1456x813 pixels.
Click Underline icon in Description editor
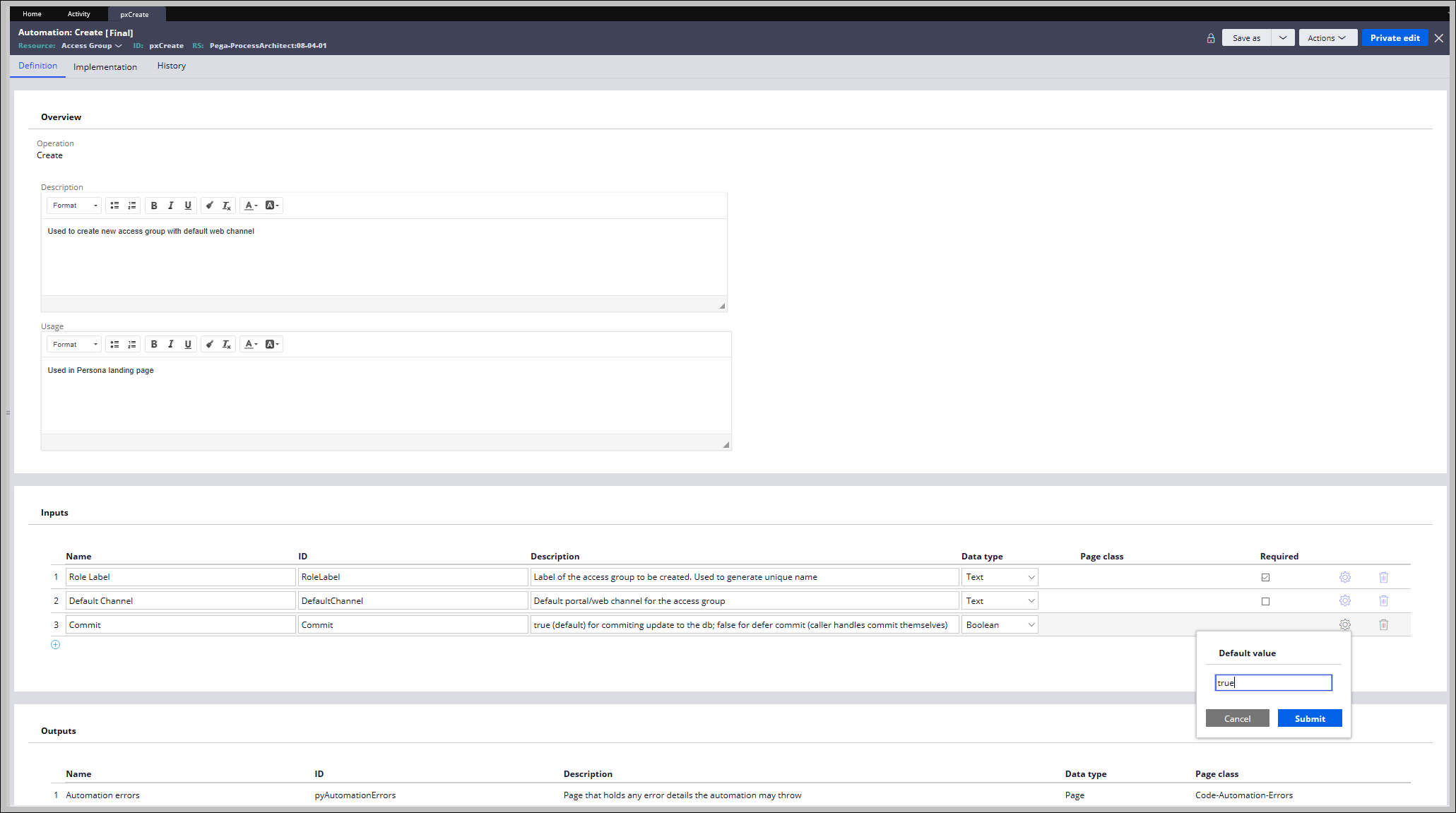pos(188,206)
